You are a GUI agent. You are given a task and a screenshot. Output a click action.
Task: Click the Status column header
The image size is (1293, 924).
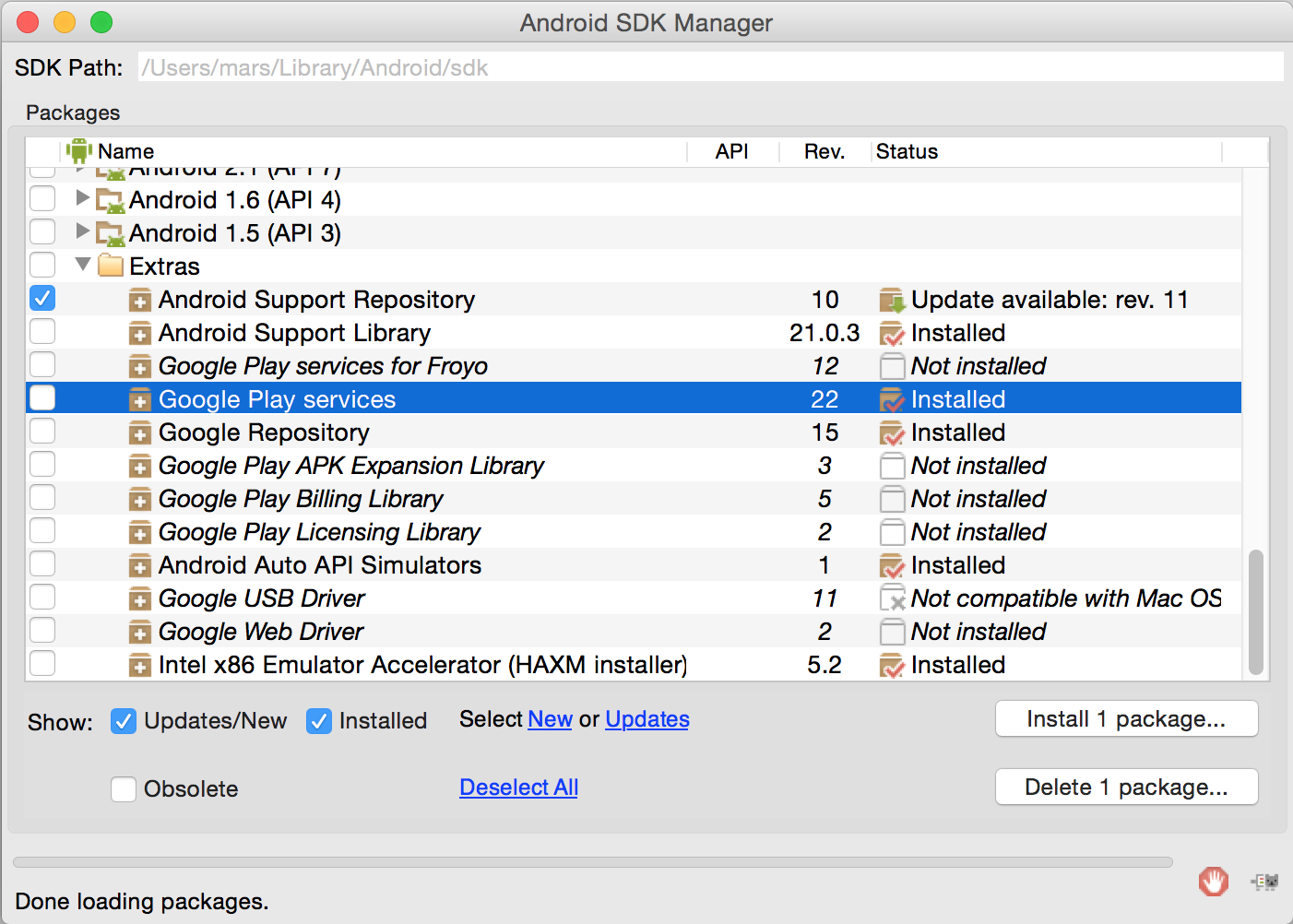[x=907, y=152]
